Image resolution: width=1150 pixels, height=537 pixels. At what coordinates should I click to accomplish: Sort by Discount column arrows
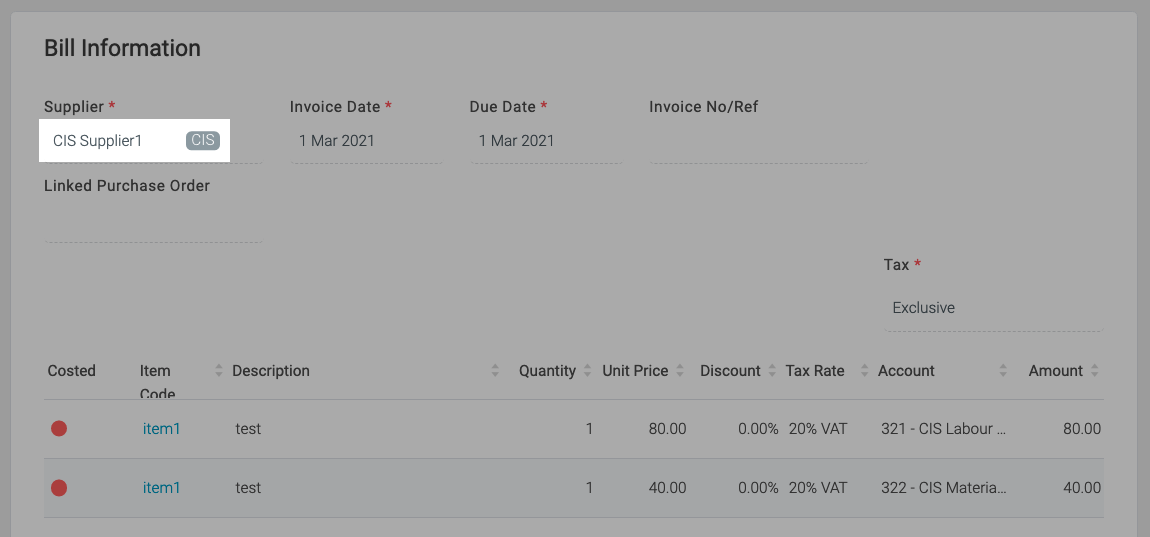pos(773,371)
